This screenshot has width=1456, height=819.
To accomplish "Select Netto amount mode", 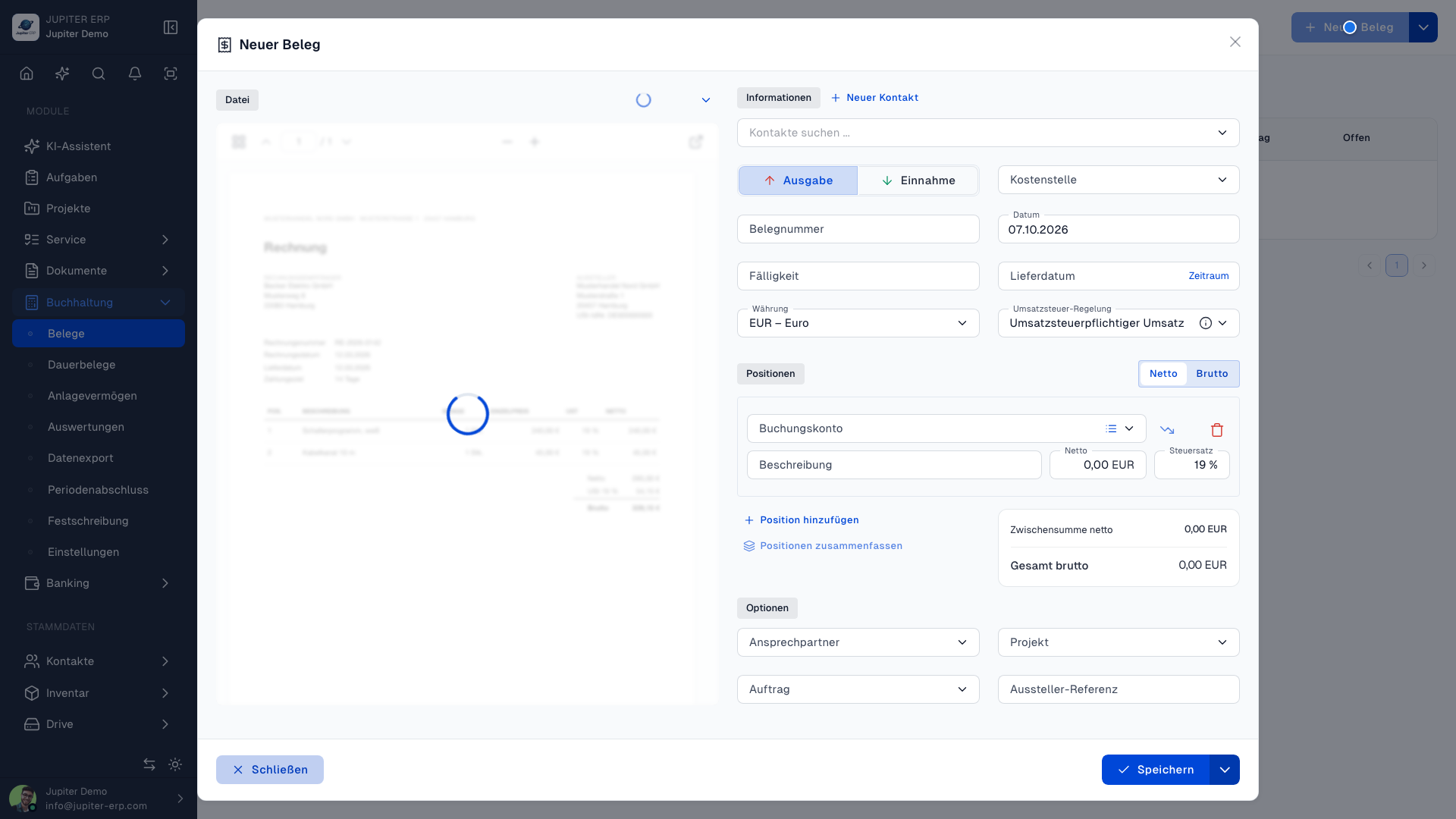I will 1163,374.
